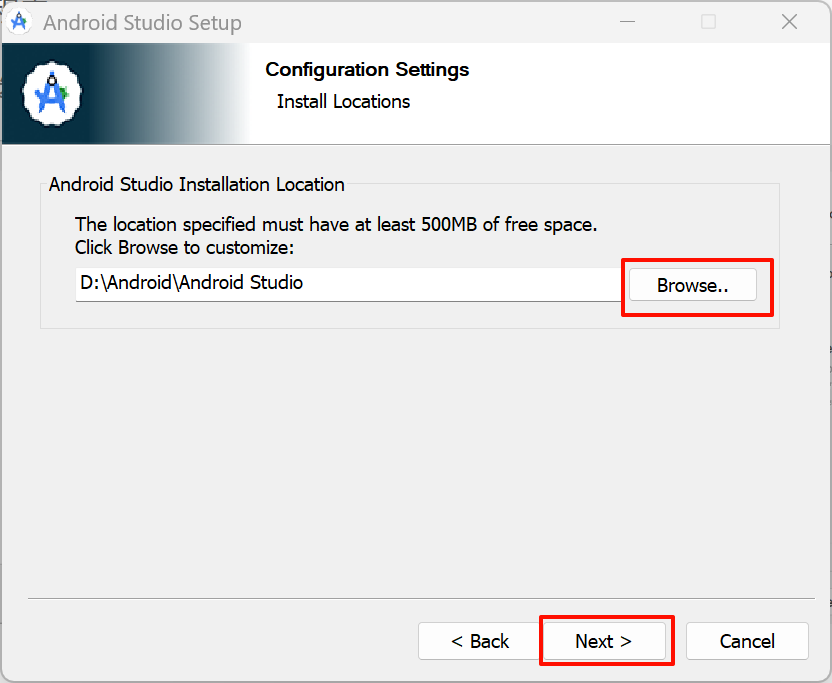The height and width of the screenshot is (683, 832).
Task: Click the 'Android Studio Setup' window title
Action: click(142, 23)
